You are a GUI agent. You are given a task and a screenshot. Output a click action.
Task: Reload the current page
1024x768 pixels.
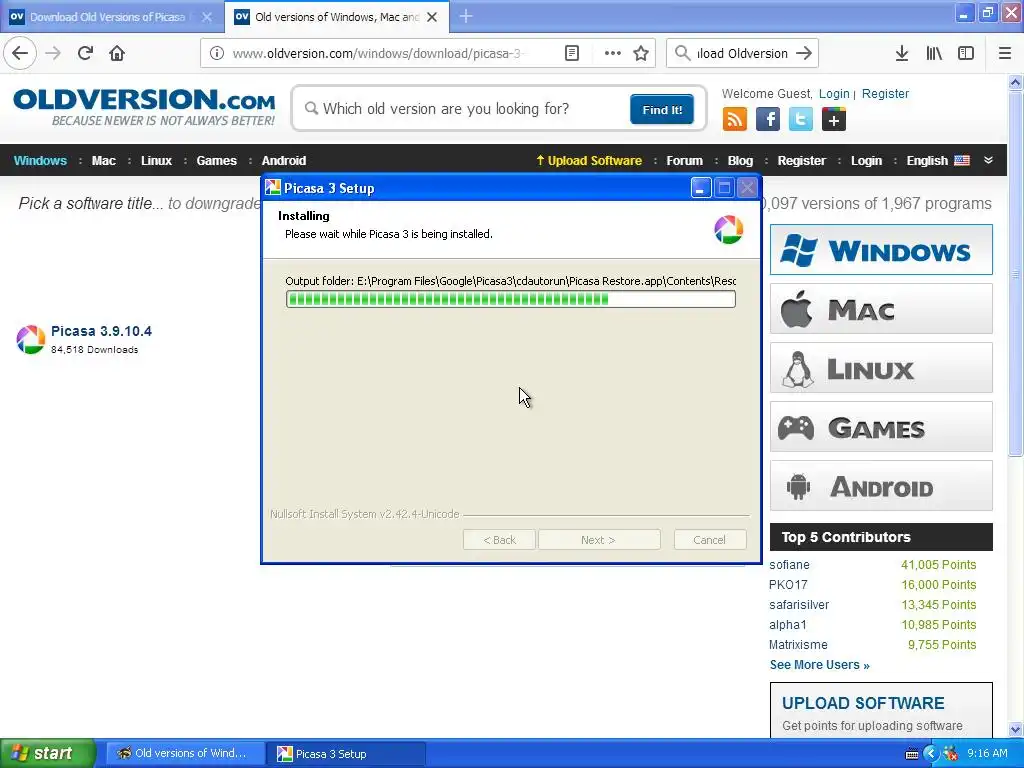(x=85, y=53)
